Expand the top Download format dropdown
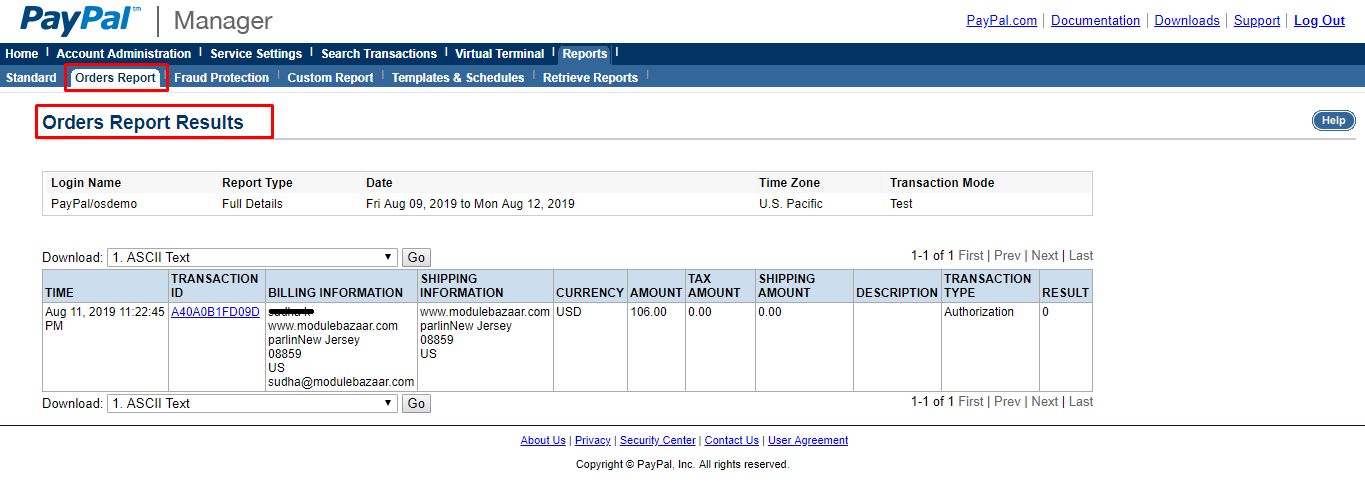This screenshot has height=503, width=1365. tap(252, 257)
